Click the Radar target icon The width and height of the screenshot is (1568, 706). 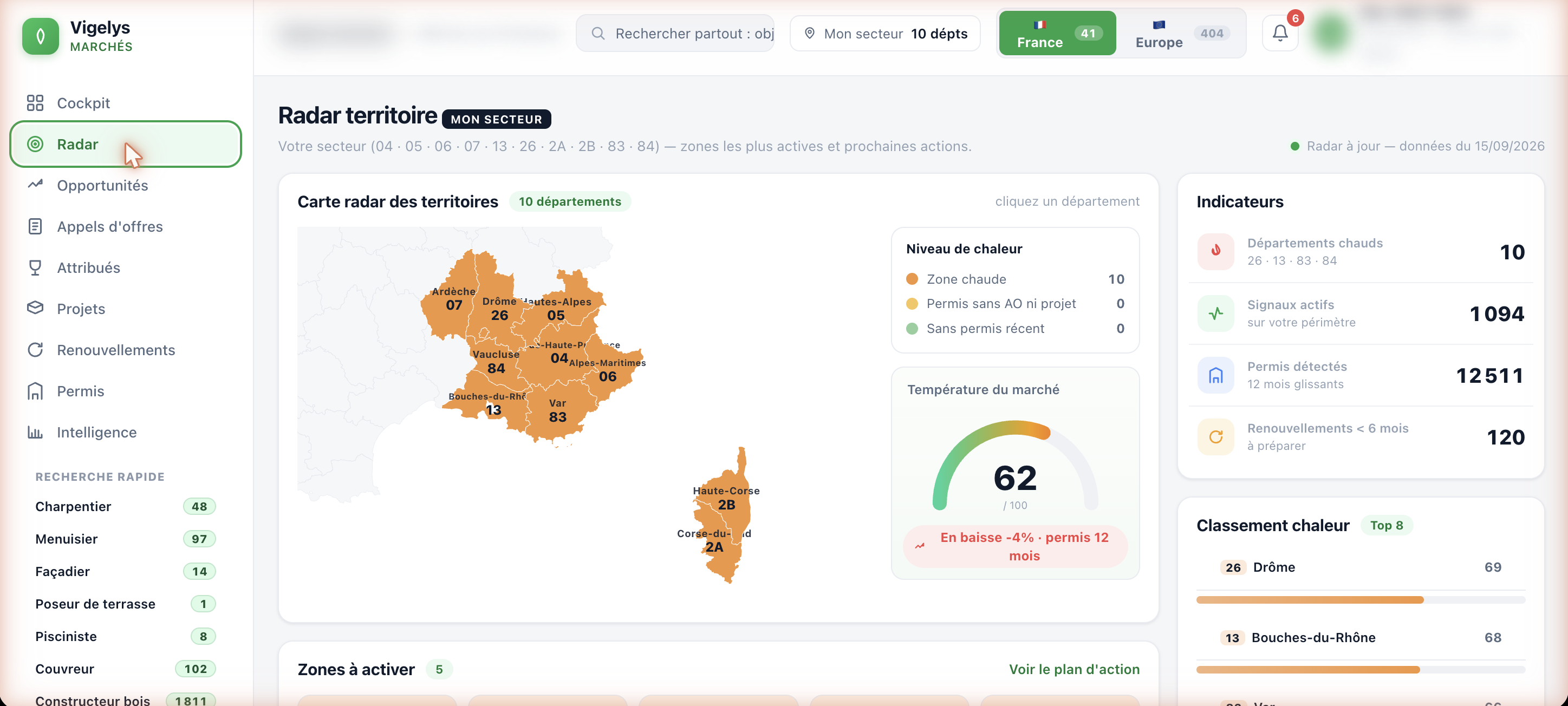click(x=35, y=144)
